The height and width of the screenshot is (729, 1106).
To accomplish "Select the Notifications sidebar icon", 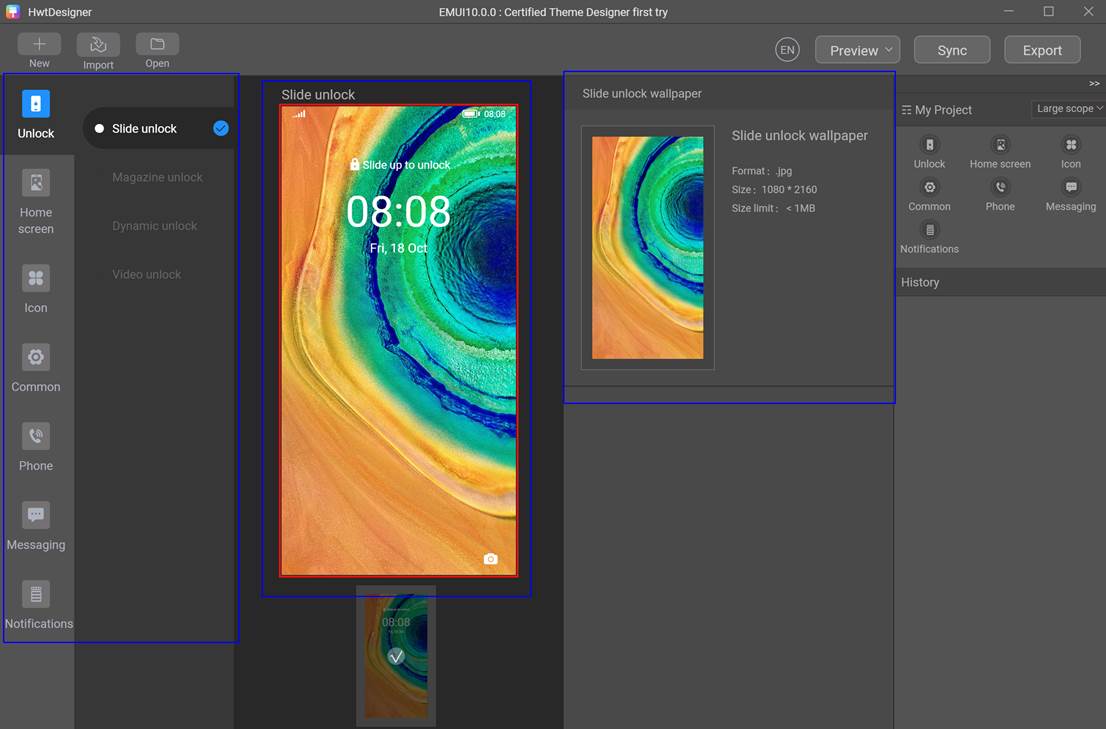I will click(36, 594).
